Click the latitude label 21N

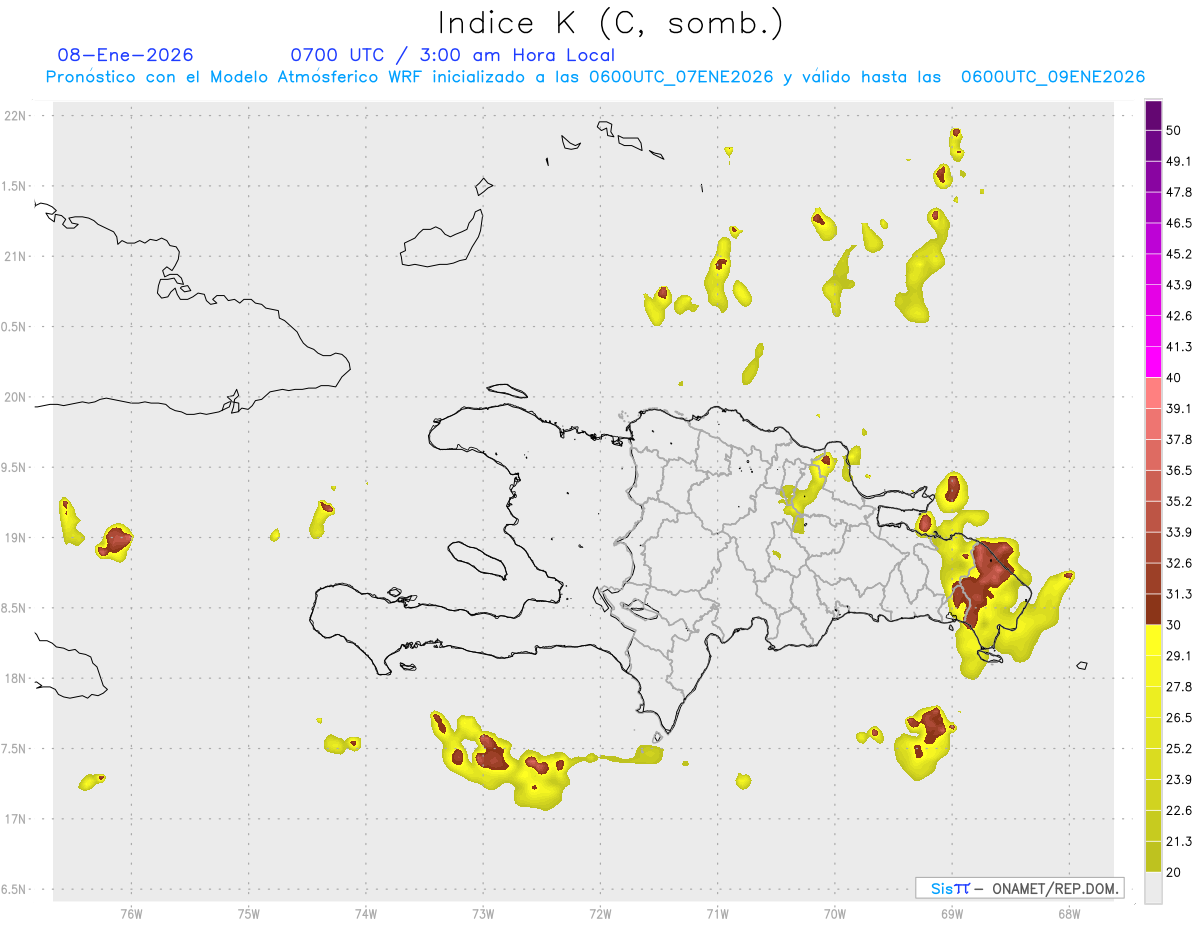[x=16, y=256]
